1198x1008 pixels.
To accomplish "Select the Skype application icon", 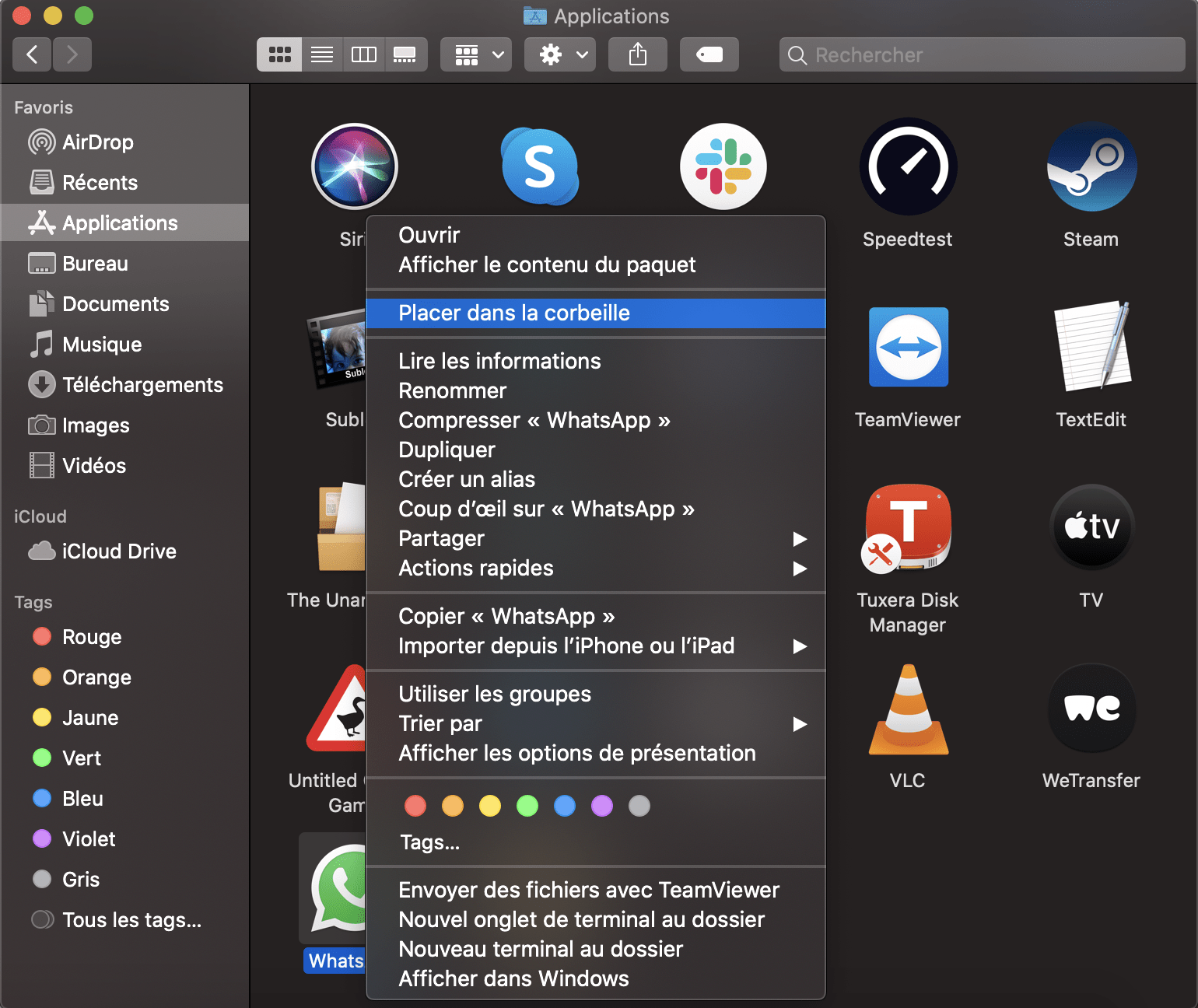I will coord(539,167).
